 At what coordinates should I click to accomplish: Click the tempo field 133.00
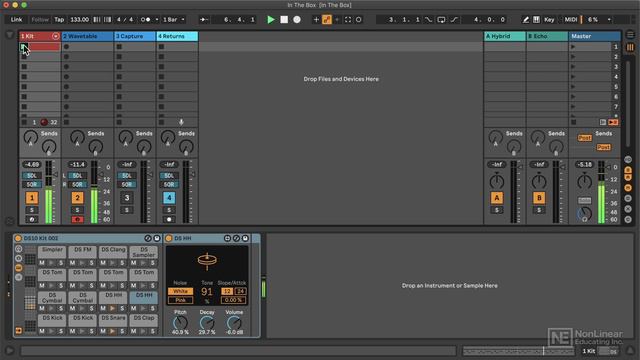[x=80, y=20]
